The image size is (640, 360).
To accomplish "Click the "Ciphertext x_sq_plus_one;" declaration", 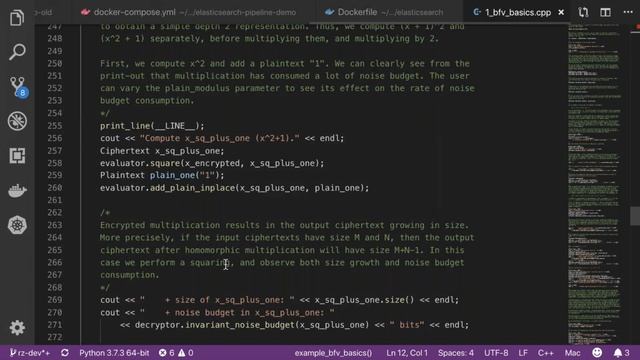I will pyautogui.click(x=162, y=151).
